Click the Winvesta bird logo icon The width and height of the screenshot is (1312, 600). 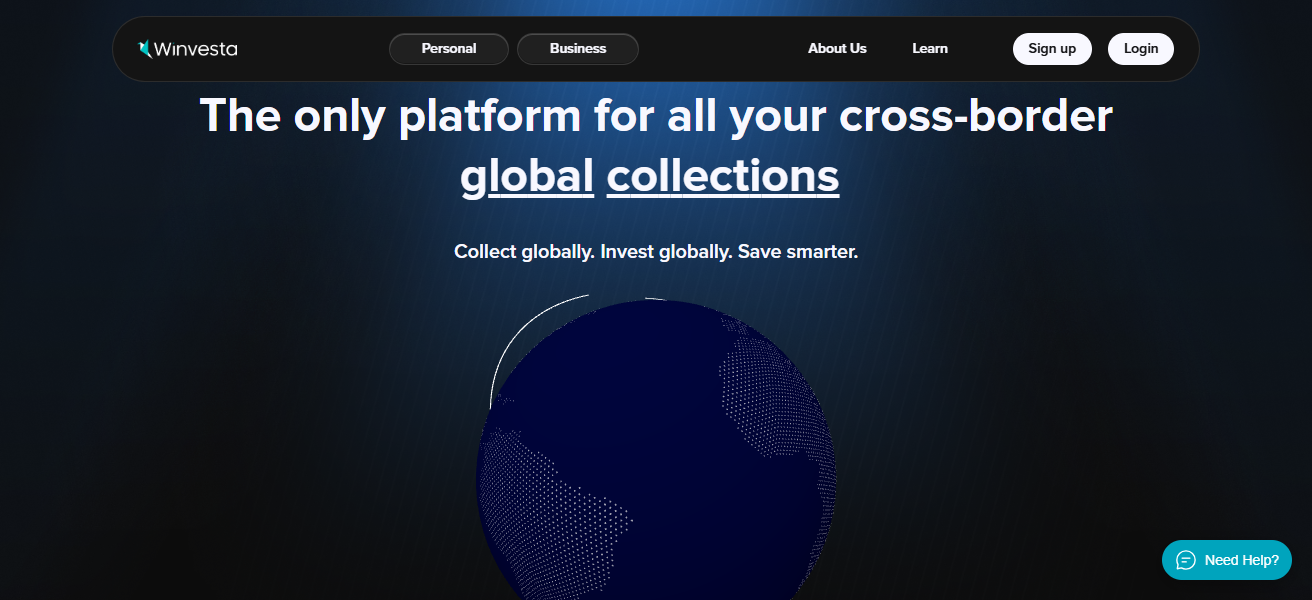pyautogui.click(x=145, y=48)
